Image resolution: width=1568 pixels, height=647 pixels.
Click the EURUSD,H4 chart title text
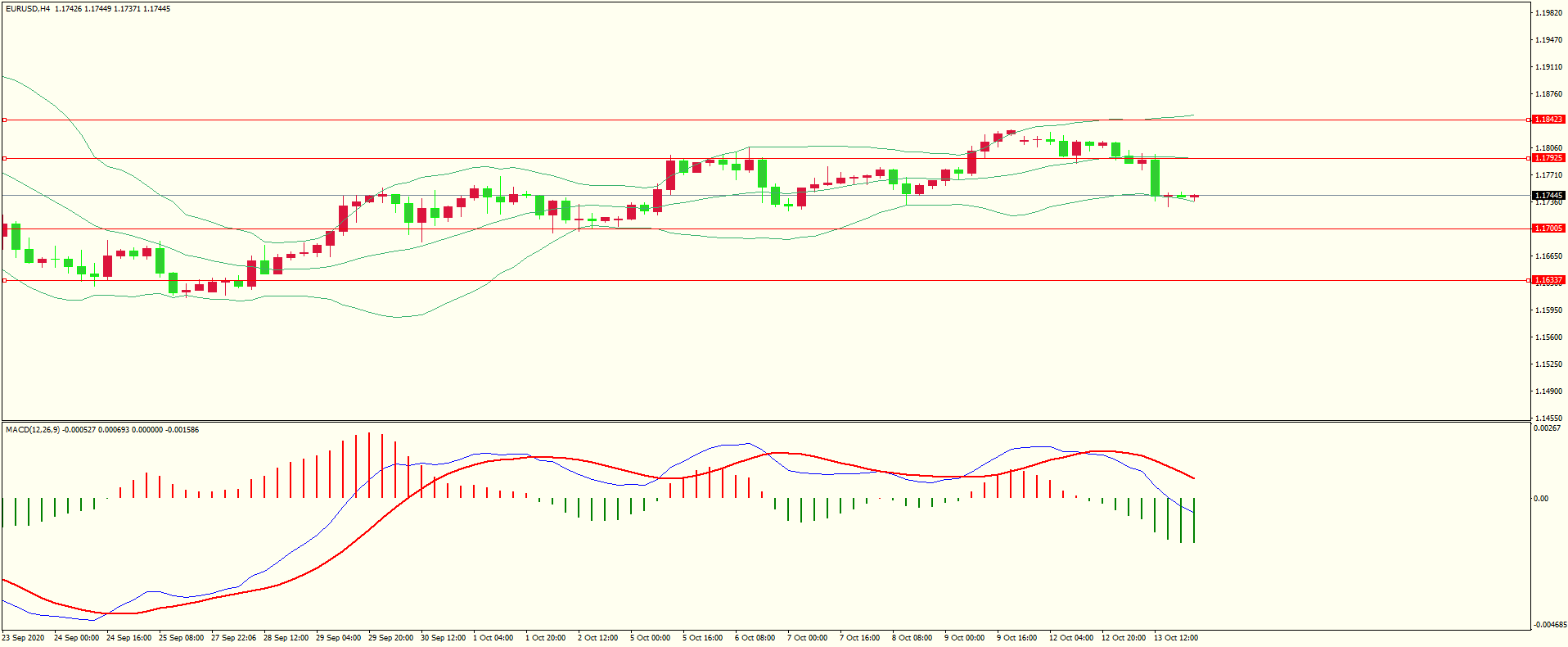28,9
